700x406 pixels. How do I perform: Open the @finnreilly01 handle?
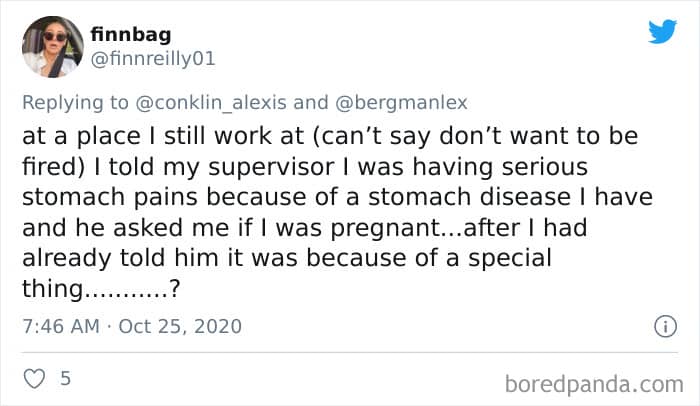tap(153, 58)
